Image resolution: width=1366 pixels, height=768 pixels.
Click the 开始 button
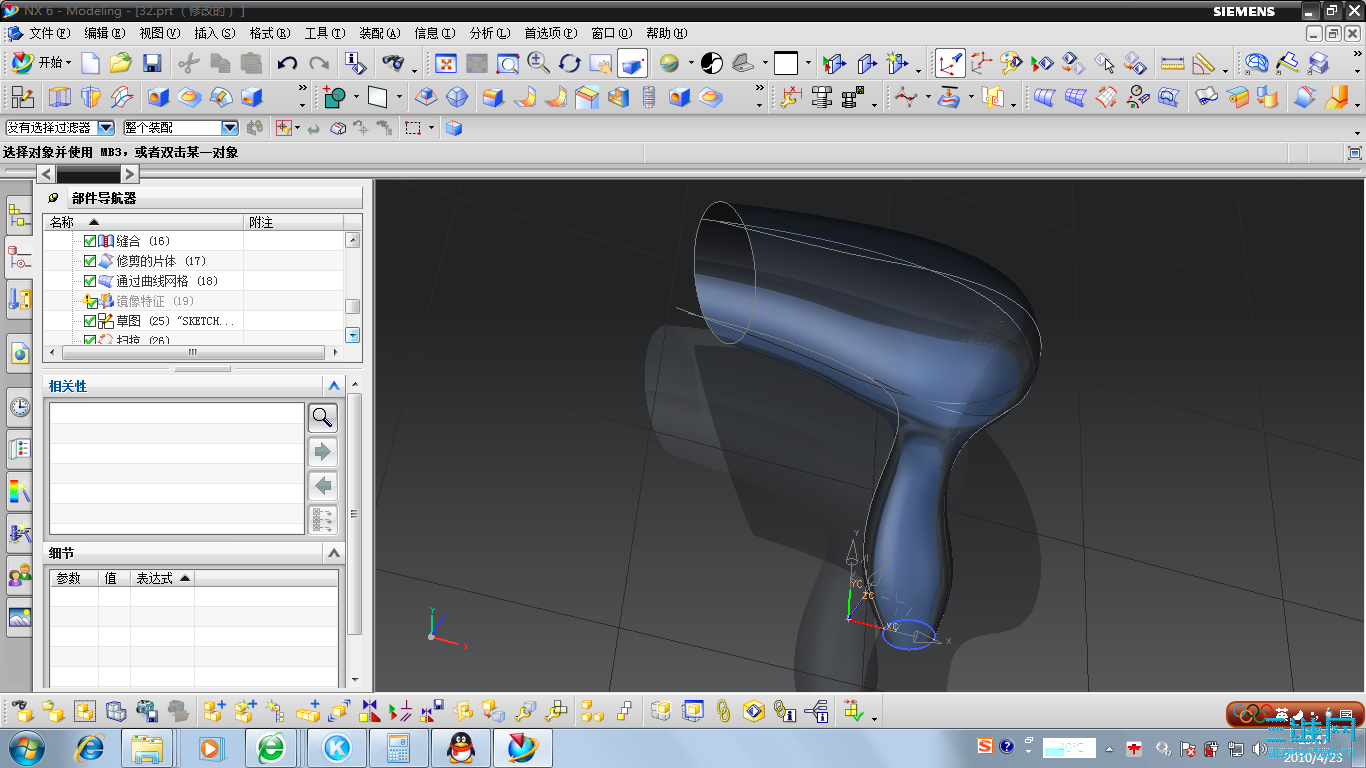point(41,63)
